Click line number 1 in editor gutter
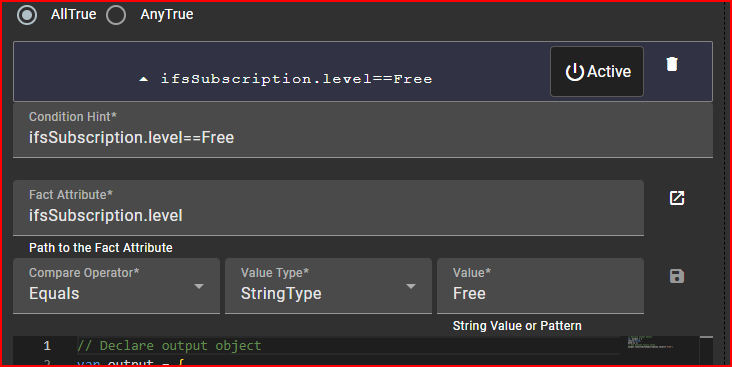This screenshot has width=732, height=367. pyautogui.click(x=47, y=346)
